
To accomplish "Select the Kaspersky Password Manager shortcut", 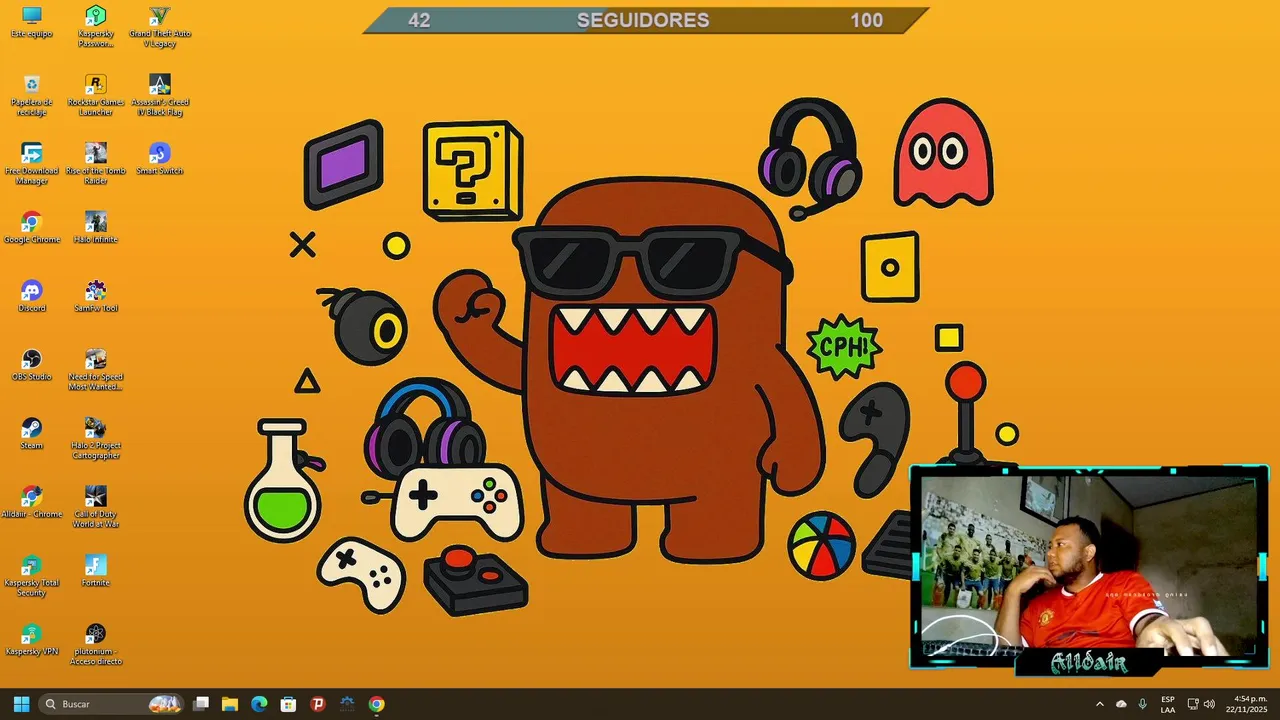I will pyautogui.click(x=96, y=27).
